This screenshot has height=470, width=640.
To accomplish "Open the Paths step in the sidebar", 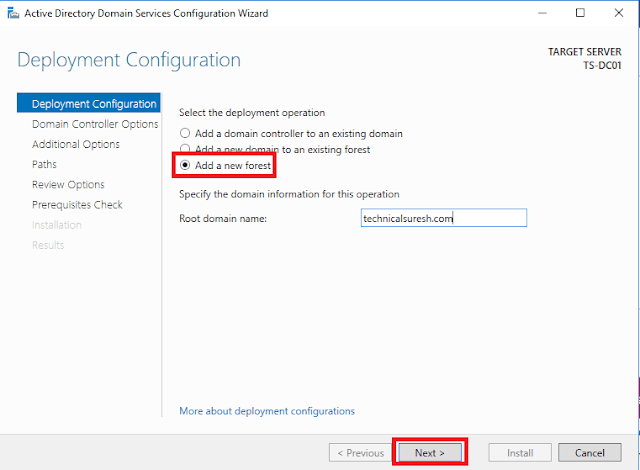I will click(45, 164).
